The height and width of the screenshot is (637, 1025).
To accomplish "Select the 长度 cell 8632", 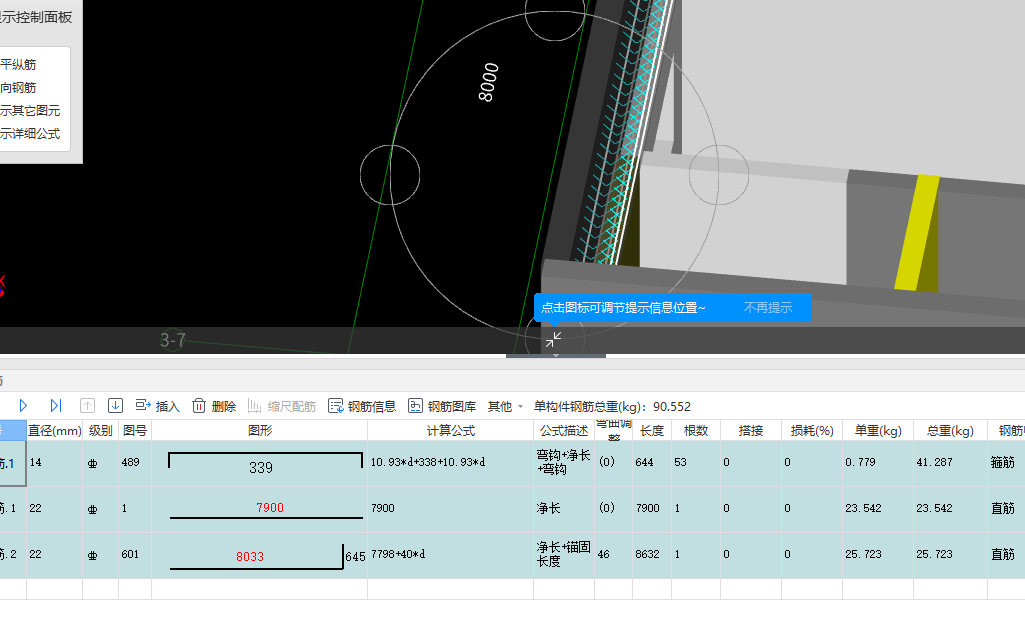I will [652, 554].
